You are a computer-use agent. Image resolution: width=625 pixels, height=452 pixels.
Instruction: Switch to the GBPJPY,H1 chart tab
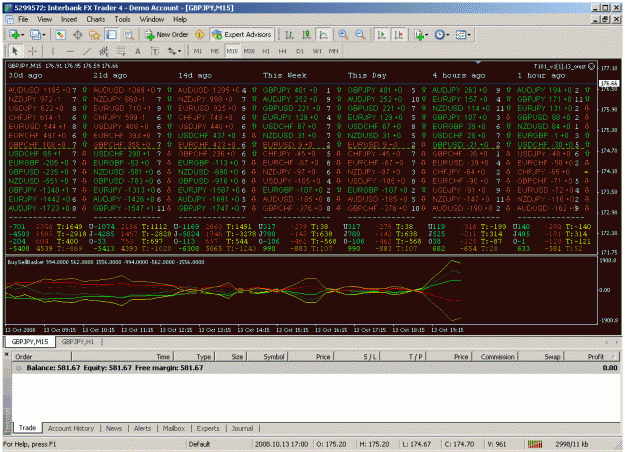click(x=78, y=342)
